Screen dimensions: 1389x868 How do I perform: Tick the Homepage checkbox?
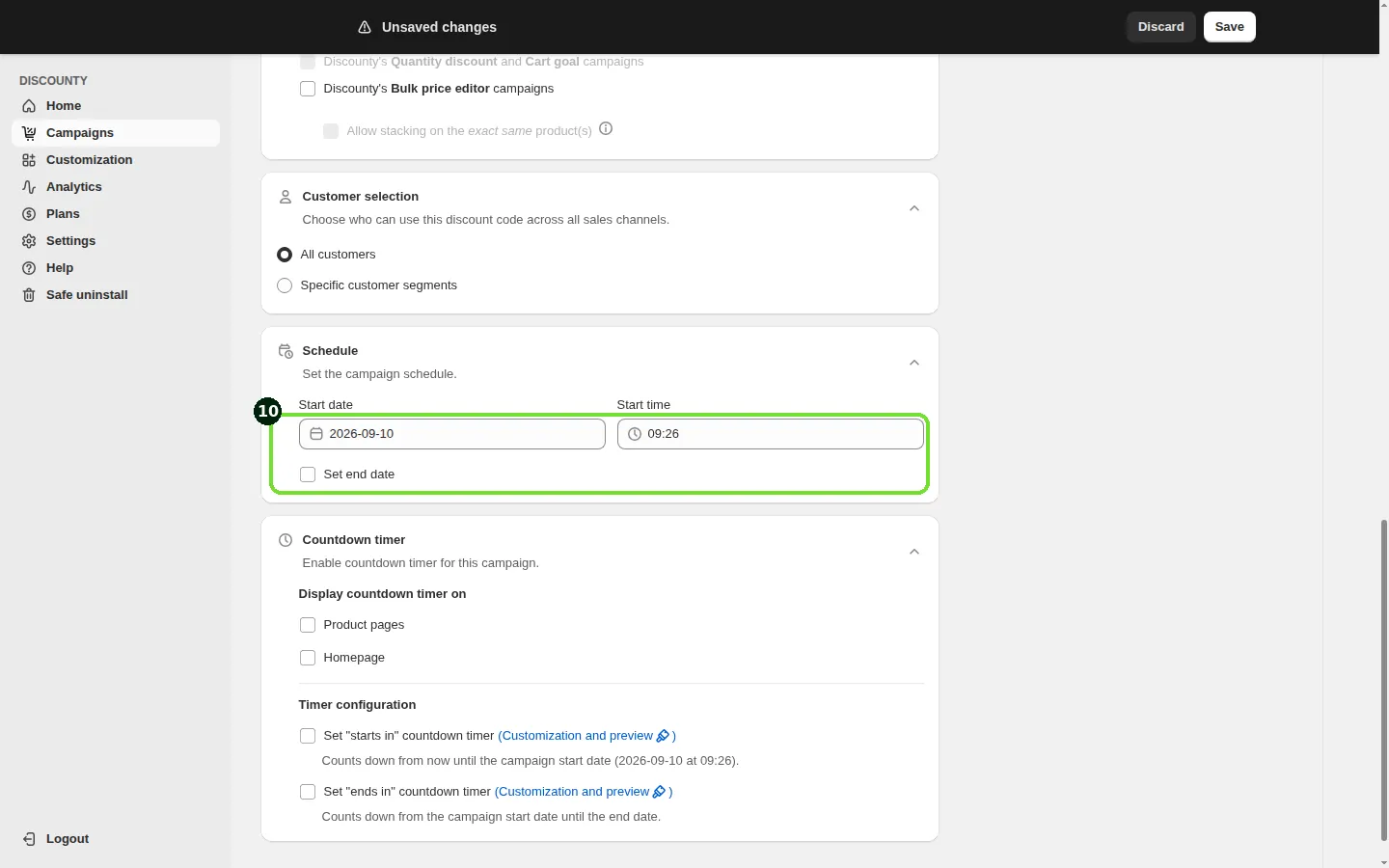(x=308, y=658)
